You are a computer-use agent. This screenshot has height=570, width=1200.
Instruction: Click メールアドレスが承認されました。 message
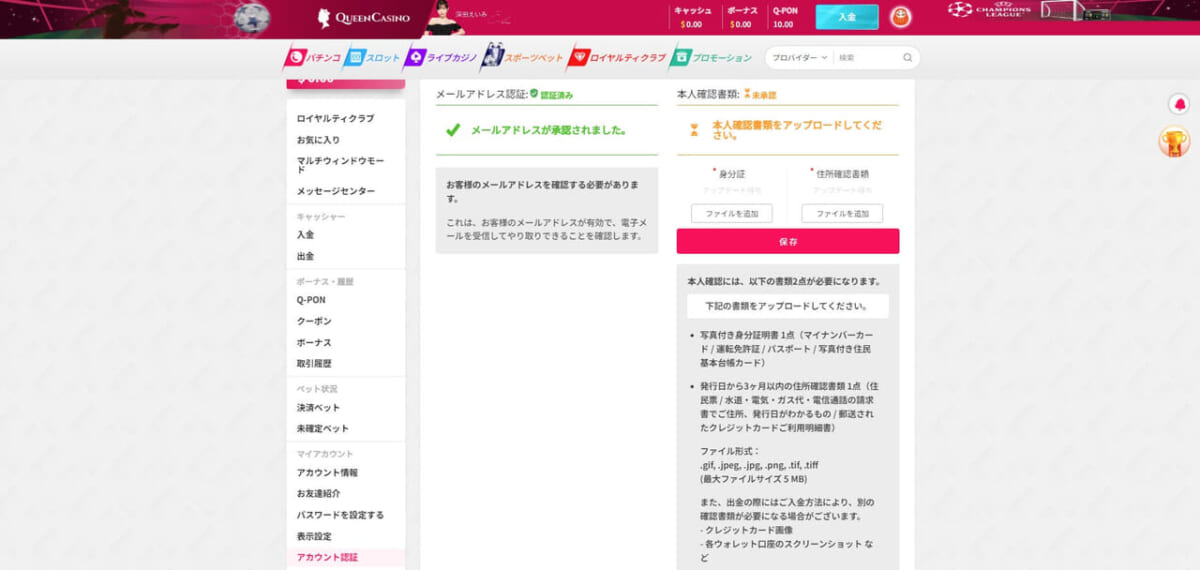[x=549, y=130]
